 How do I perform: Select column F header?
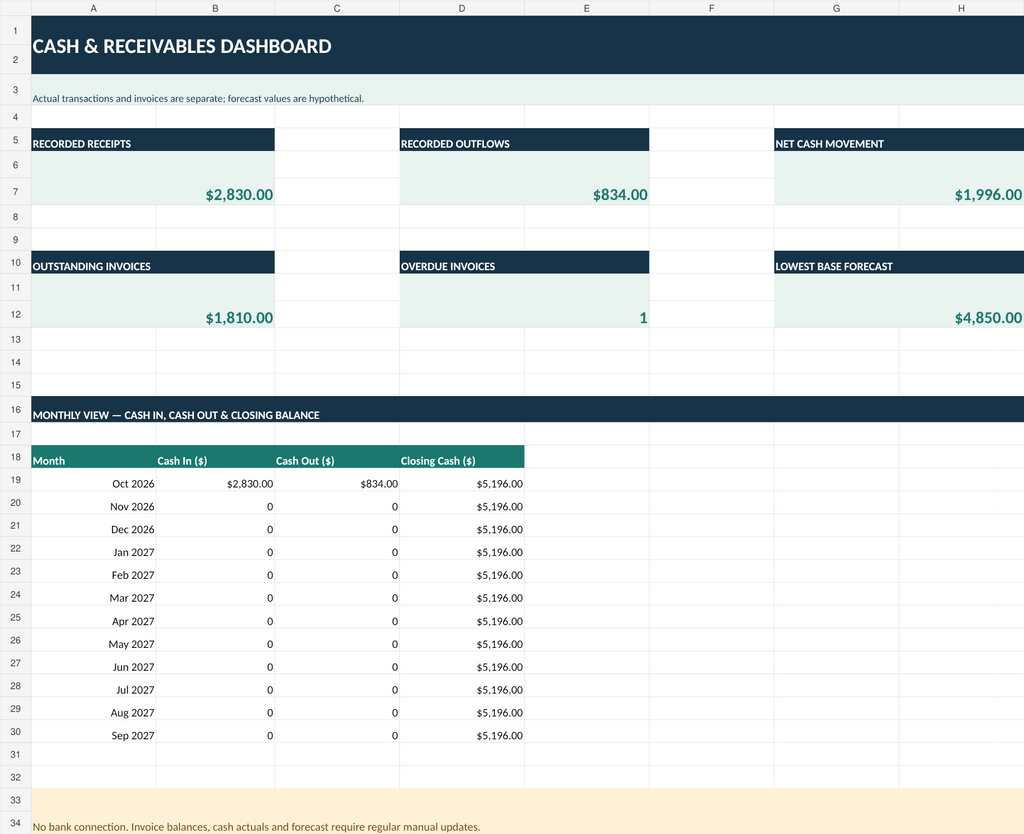tap(712, 8)
